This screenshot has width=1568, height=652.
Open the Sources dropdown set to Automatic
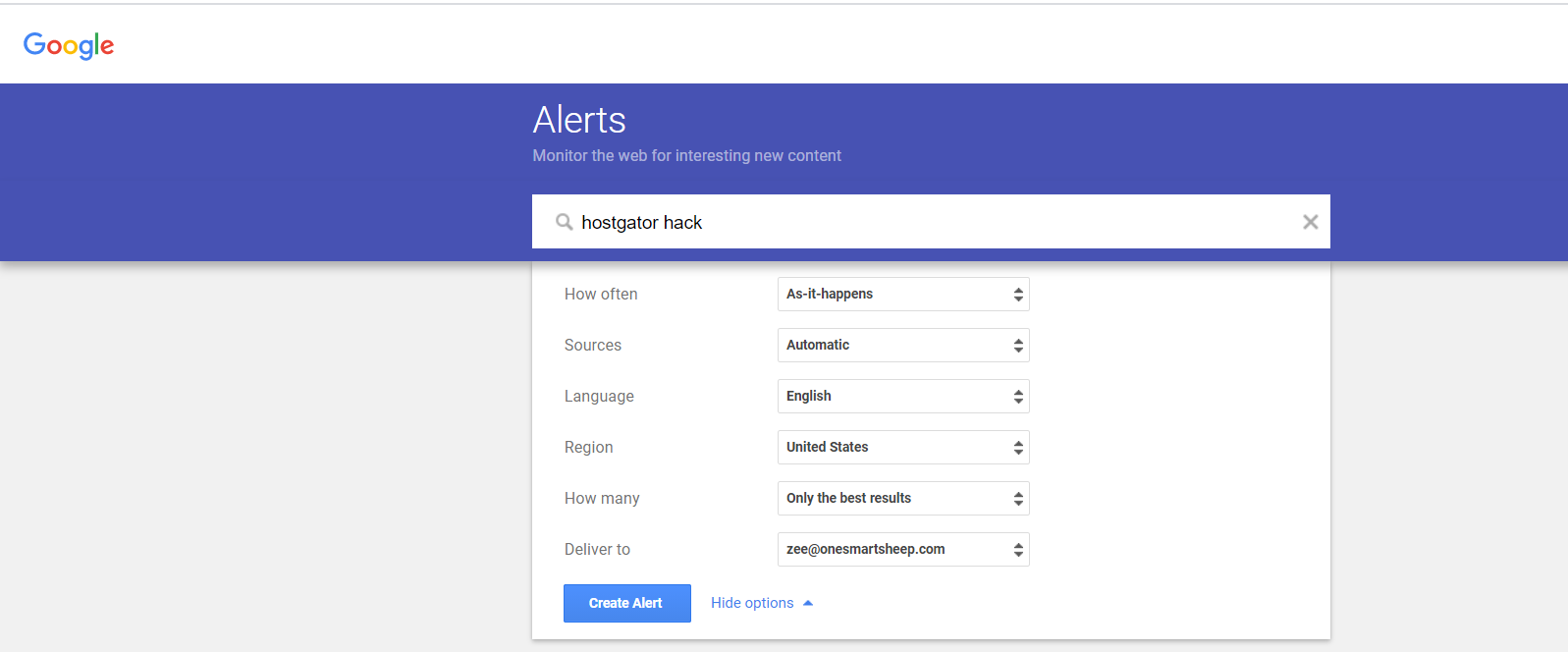point(902,345)
